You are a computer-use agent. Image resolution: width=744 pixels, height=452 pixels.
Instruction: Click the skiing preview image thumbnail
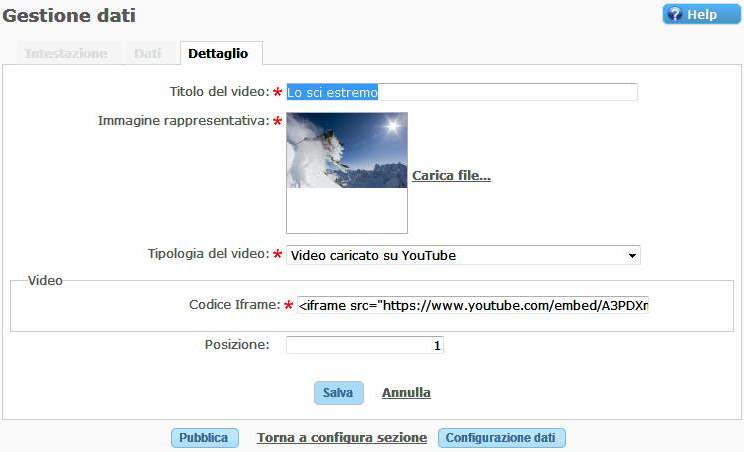[x=346, y=151]
